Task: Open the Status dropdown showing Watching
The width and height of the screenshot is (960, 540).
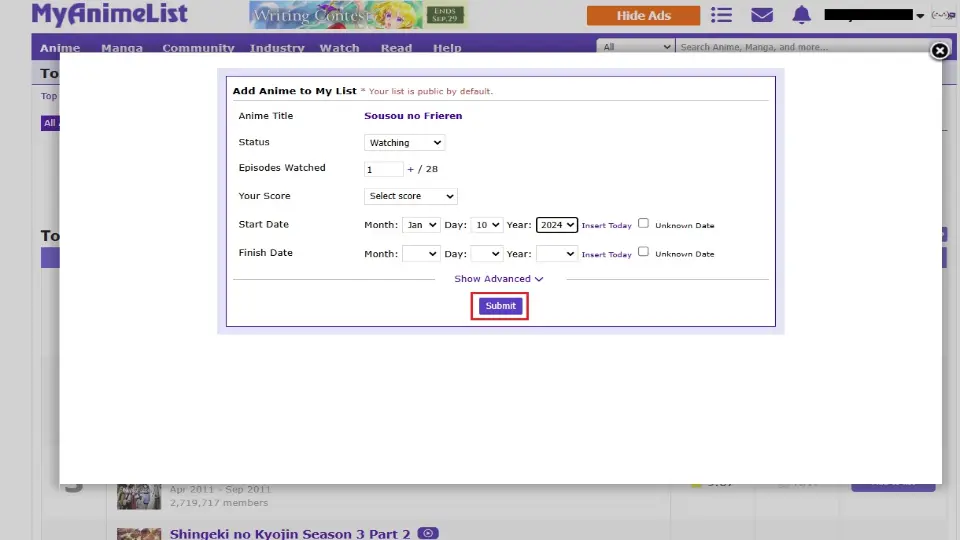Action: pos(404,143)
